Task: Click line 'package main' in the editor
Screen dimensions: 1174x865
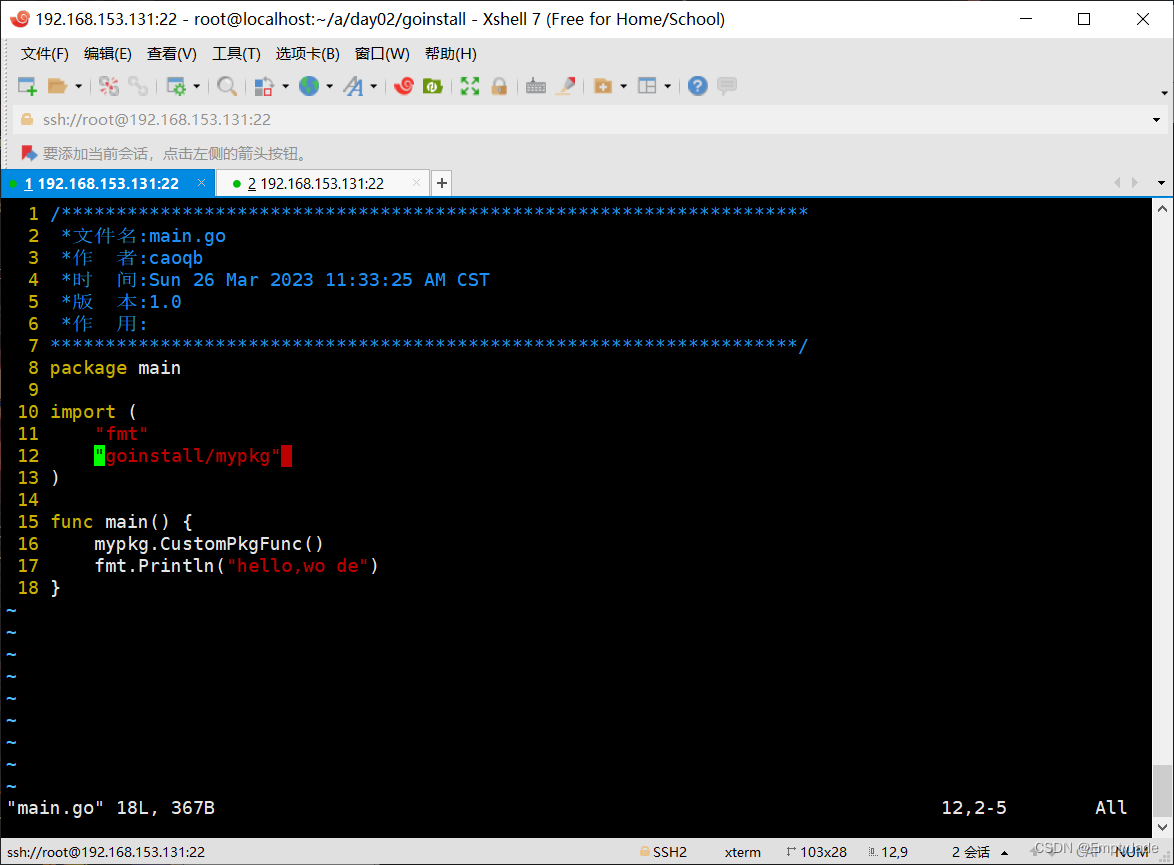Action: click(x=115, y=368)
